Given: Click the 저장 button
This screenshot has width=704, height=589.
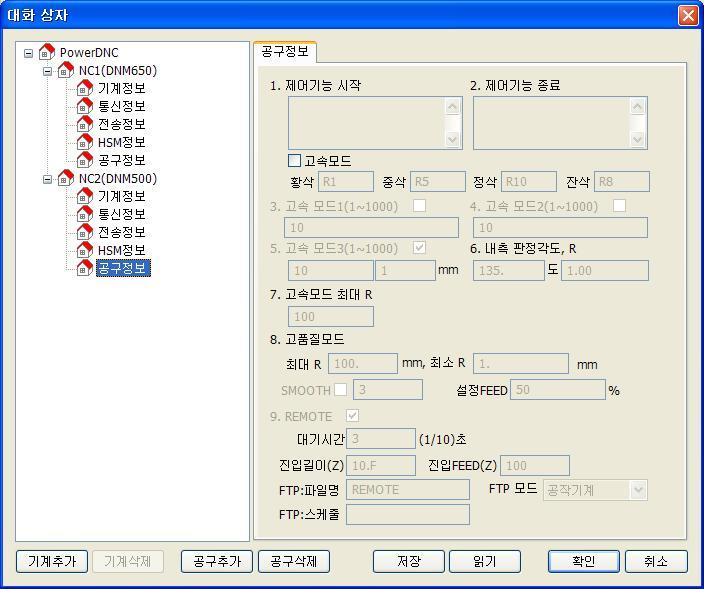Looking at the screenshot, I should click(409, 561).
